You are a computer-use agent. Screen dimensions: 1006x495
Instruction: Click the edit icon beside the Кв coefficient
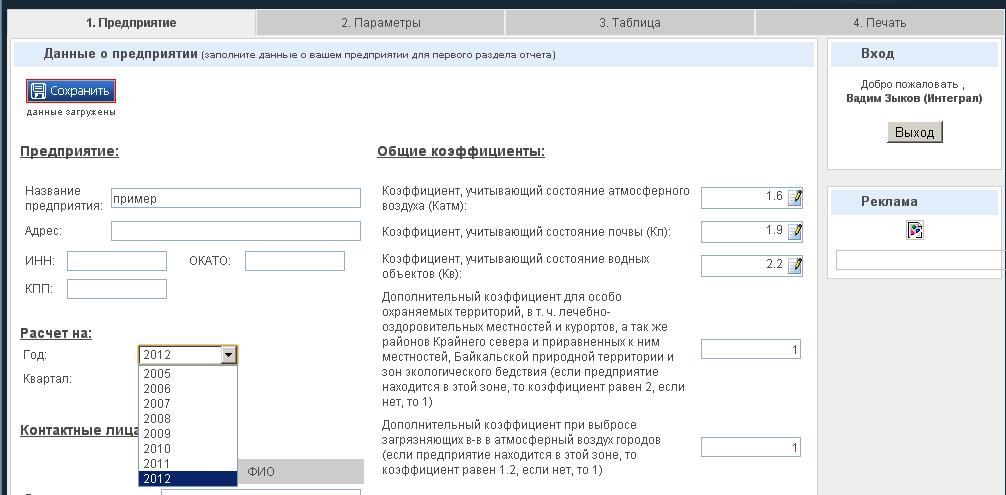795,266
